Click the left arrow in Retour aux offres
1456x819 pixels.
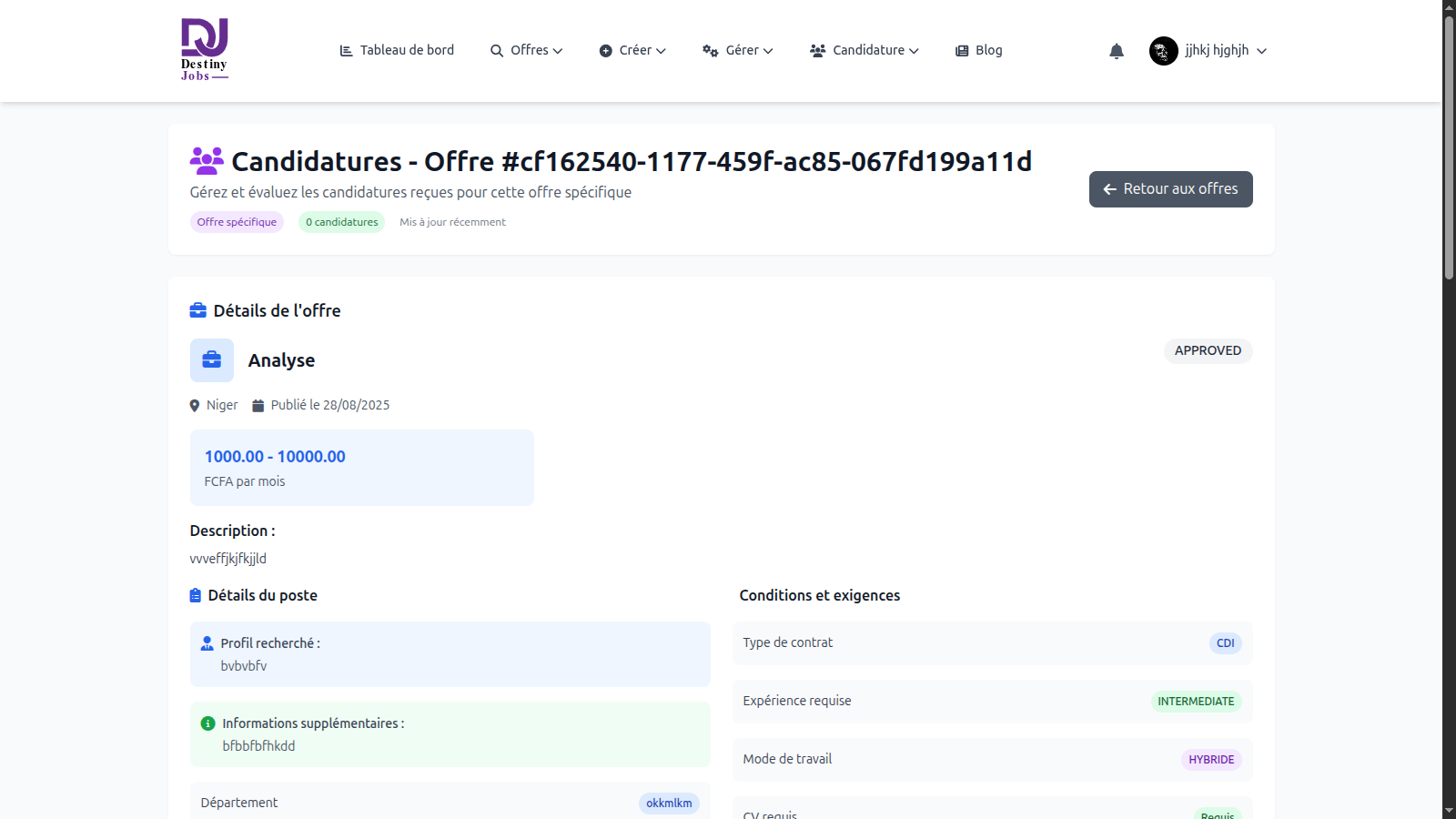point(1110,189)
